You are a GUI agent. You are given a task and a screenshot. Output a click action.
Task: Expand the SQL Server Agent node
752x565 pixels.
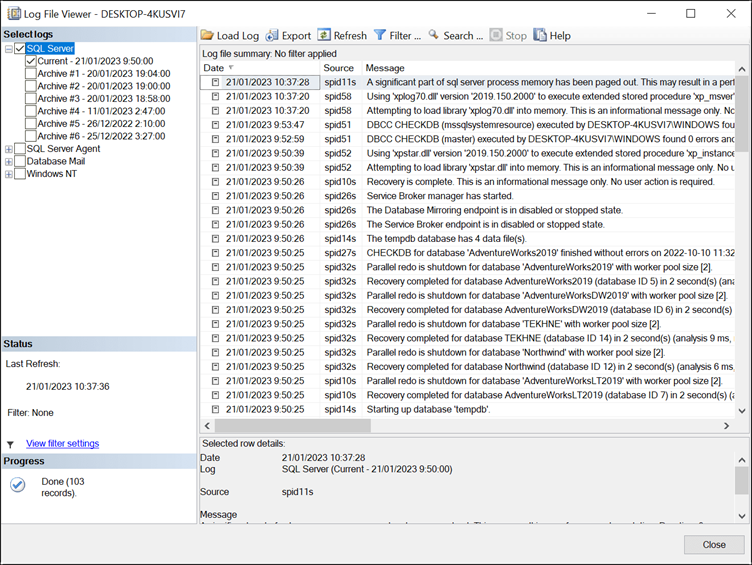pos(9,149)
